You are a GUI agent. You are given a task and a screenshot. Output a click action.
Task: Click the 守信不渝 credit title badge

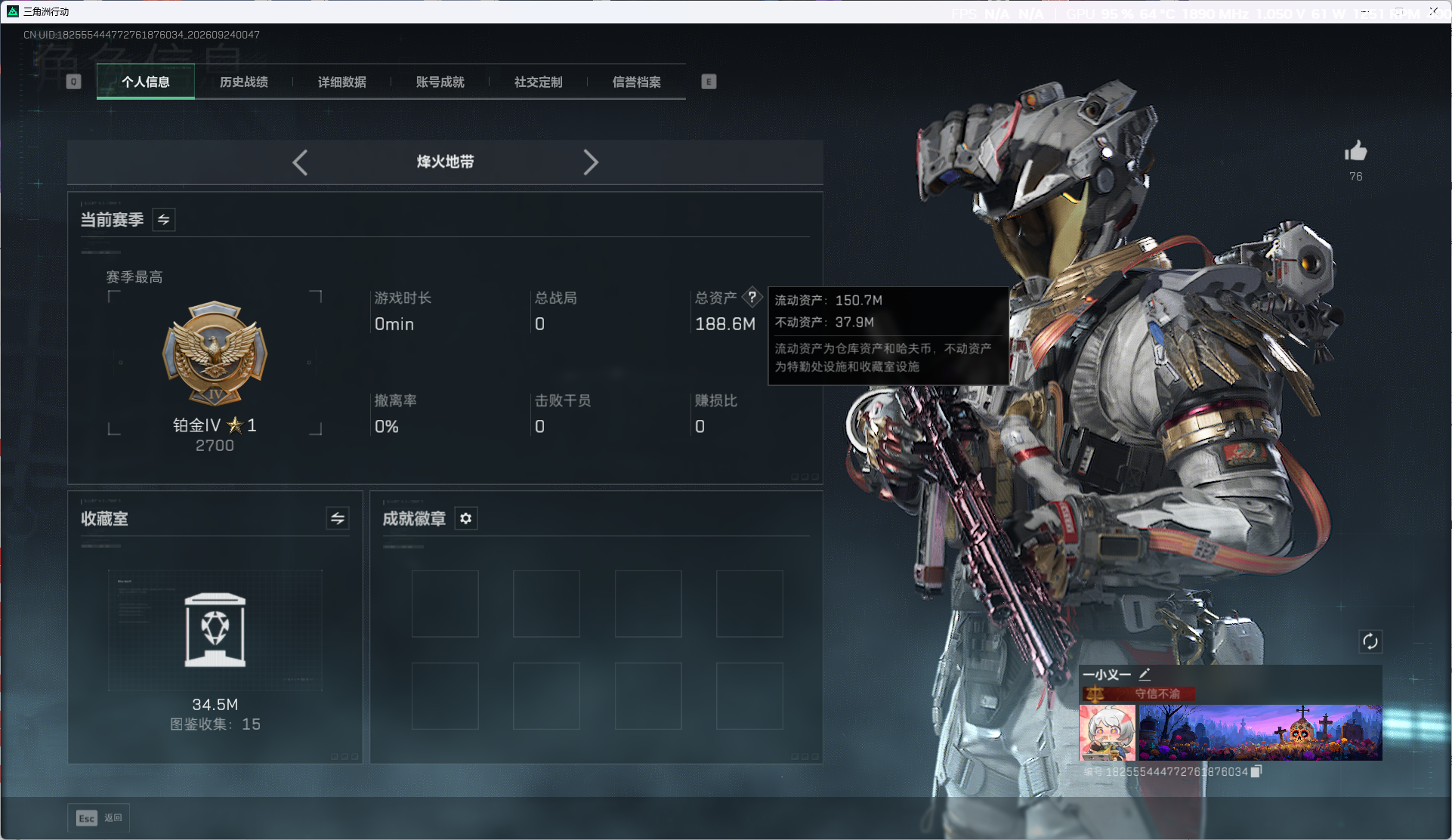(1138, 693)
